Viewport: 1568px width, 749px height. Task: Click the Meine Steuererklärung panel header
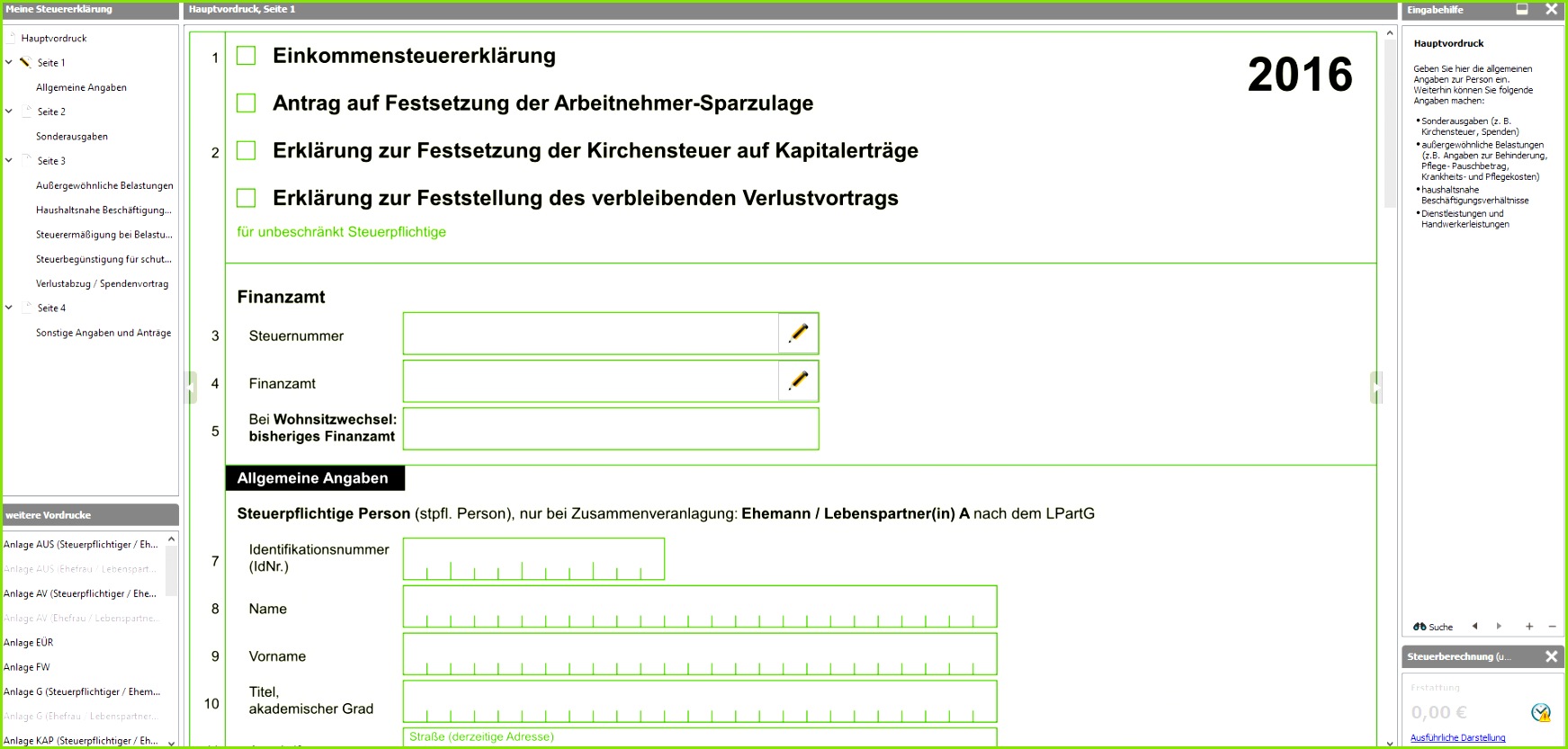pyautogui.click(x=91, y=10)
